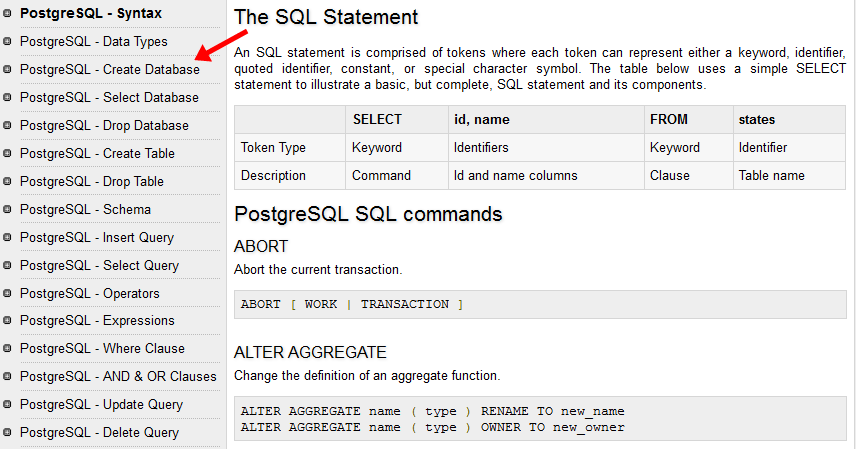Open PostgreSQL - Data Types link
This screenshot has height=449, width=856.
[93, 42]
